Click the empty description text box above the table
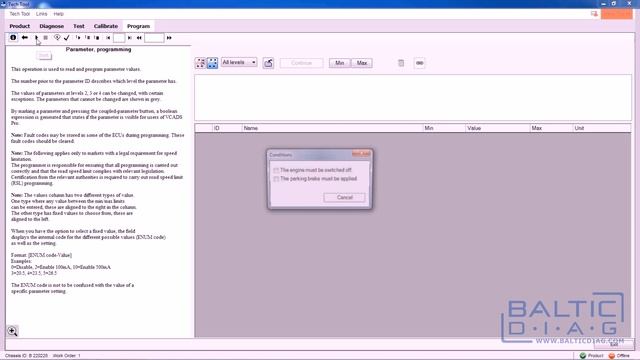The image size is (640, 360). tap(413, 98)
